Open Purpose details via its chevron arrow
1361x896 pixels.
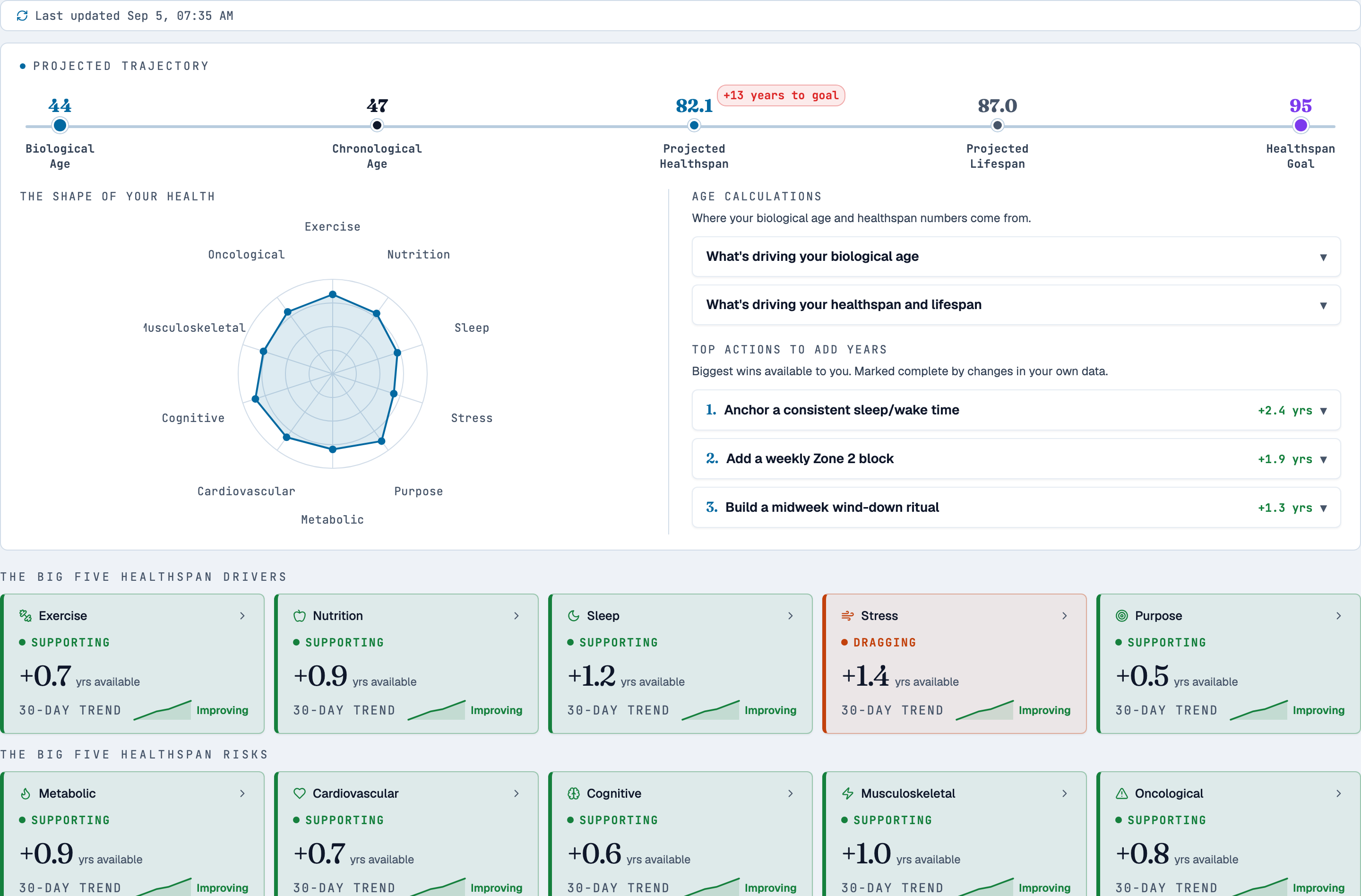(1338, 615)
